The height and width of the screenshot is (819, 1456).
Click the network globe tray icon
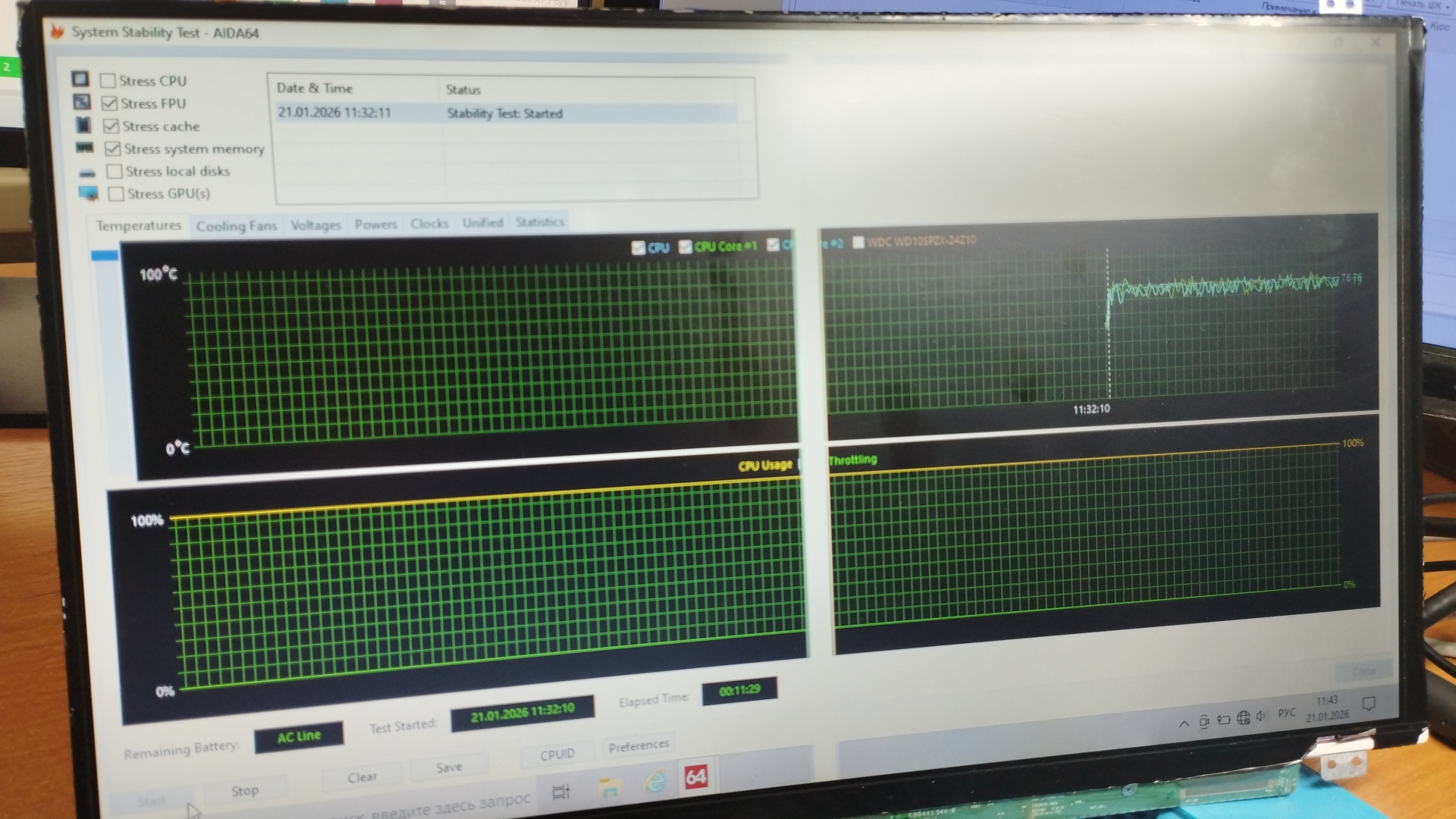point(1243,717)
